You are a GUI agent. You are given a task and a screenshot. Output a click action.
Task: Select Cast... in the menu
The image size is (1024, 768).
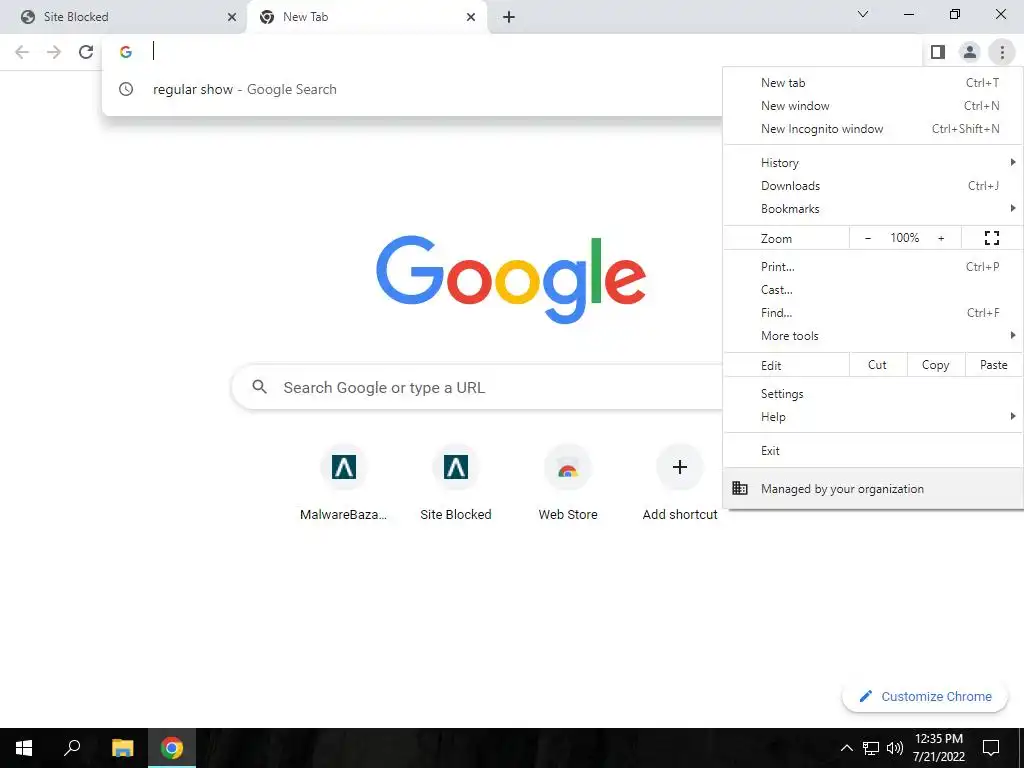[x=873, y=290]
